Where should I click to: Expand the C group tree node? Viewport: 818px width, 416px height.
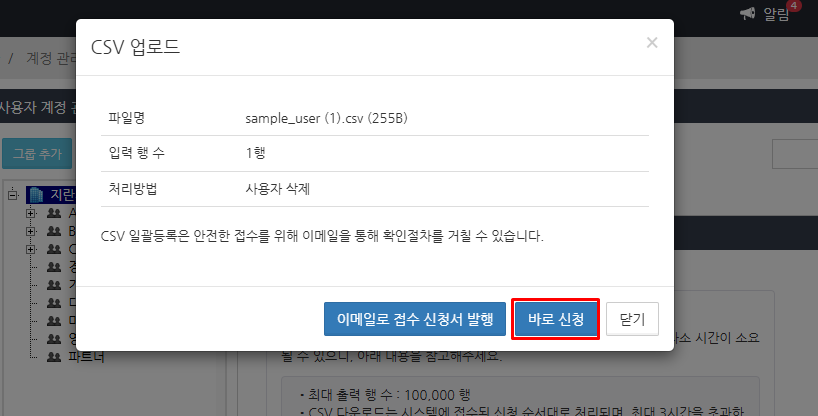(x=31, y=249)
